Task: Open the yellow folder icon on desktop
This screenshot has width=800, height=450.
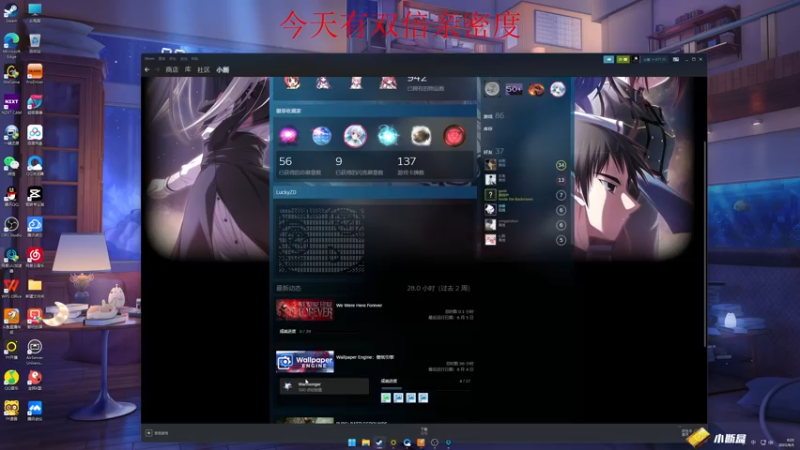Action: 35,288
